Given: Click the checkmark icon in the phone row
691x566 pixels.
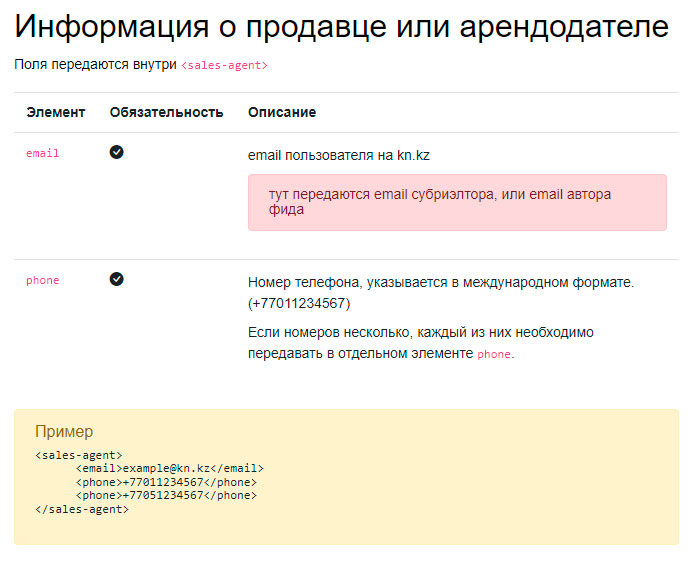Looking at the screenshot, I should pyautogui.click(x=117, y=279).
